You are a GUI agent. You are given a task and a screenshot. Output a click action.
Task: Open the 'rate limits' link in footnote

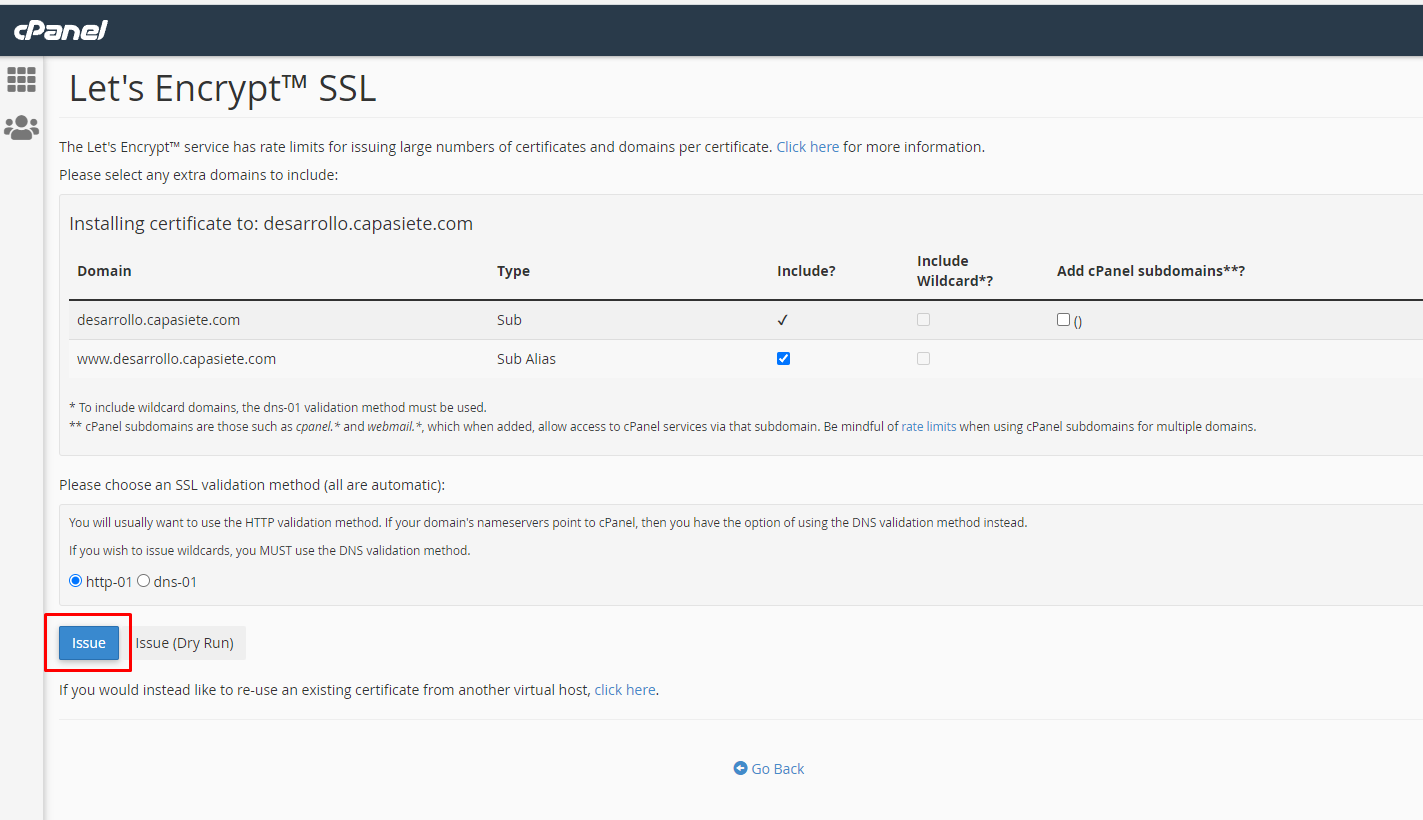coord(929,426)
